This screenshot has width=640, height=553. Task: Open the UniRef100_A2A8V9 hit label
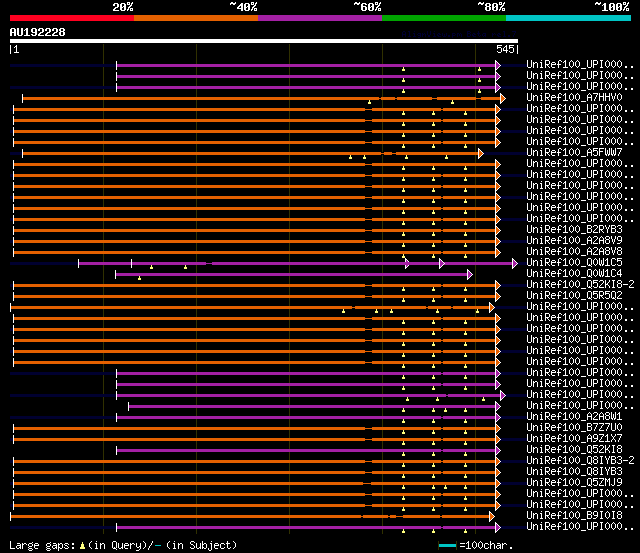[574, 240]
